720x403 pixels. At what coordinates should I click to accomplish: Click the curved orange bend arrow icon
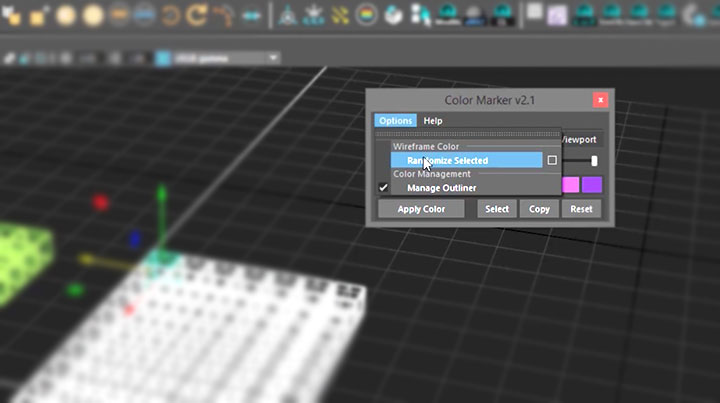[223, 16]
